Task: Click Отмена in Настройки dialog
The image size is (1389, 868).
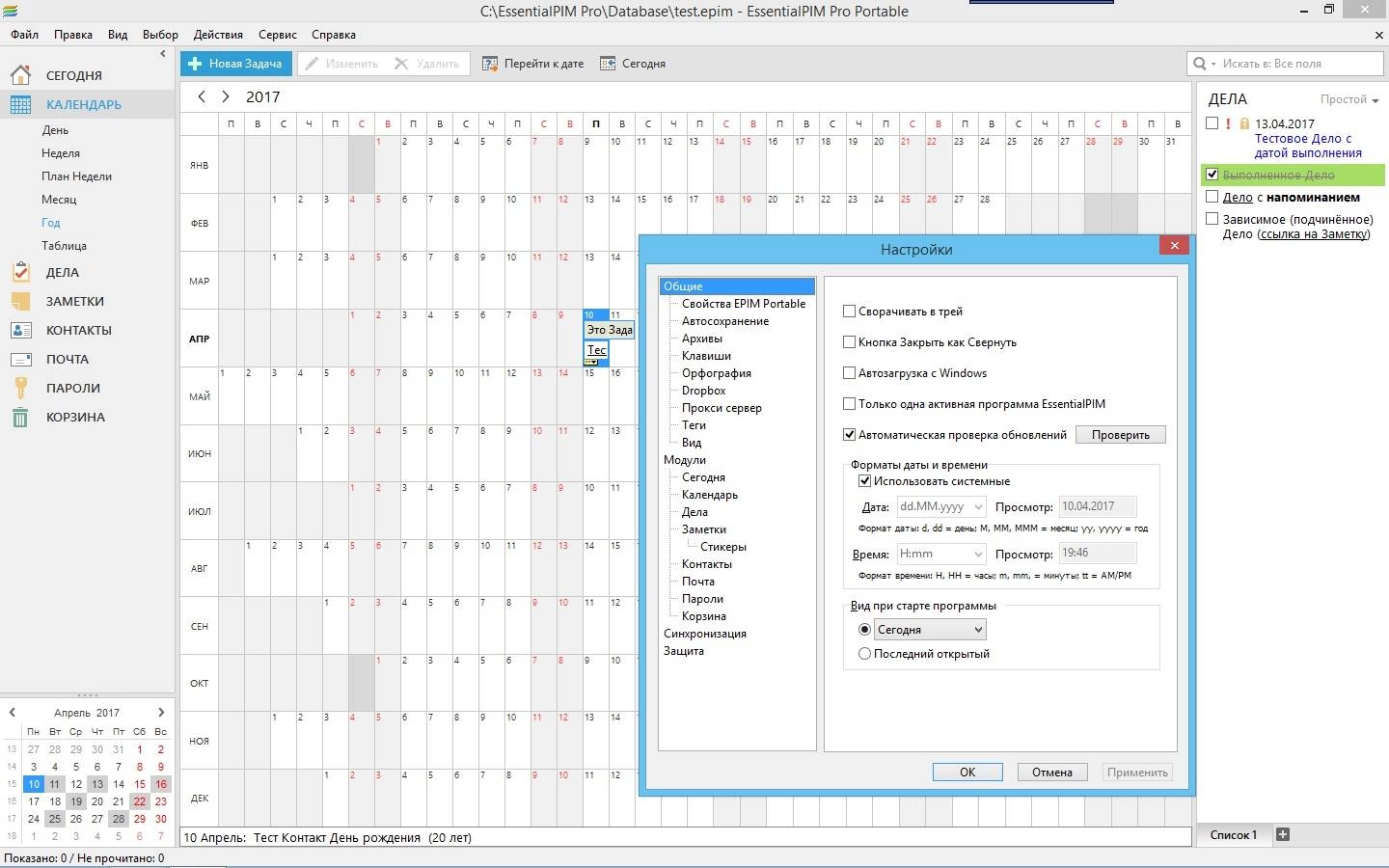Action: 1052,773
